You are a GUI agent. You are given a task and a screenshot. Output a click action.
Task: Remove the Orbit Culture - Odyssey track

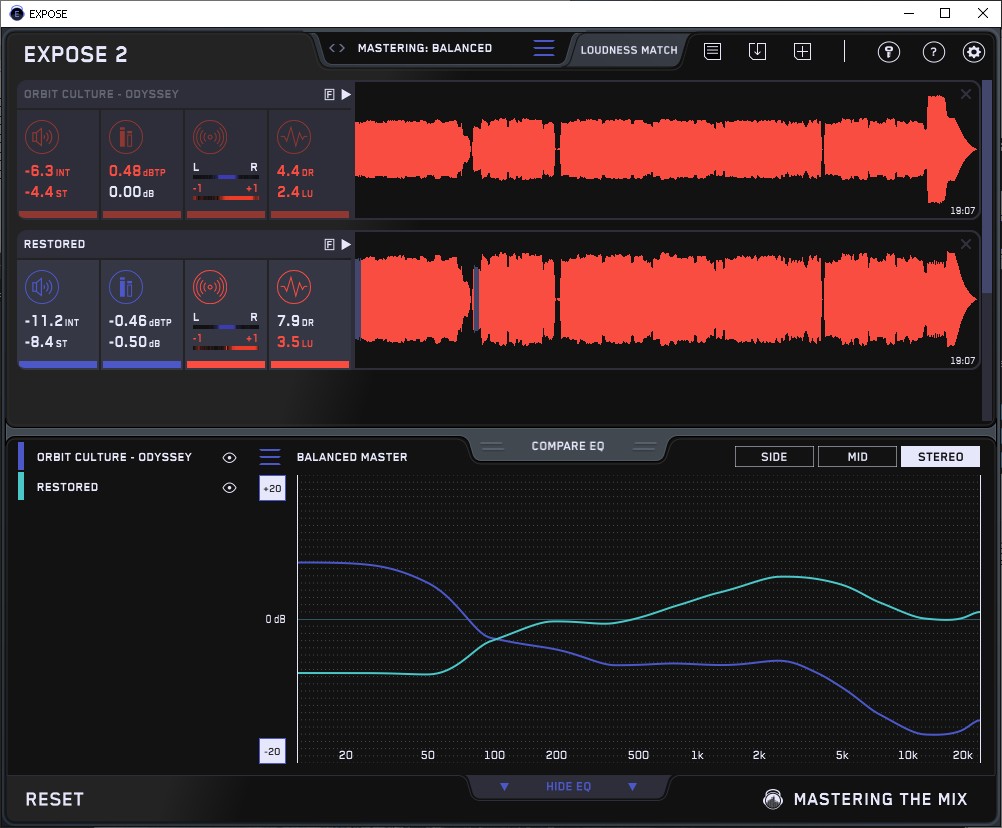(966, 94)
